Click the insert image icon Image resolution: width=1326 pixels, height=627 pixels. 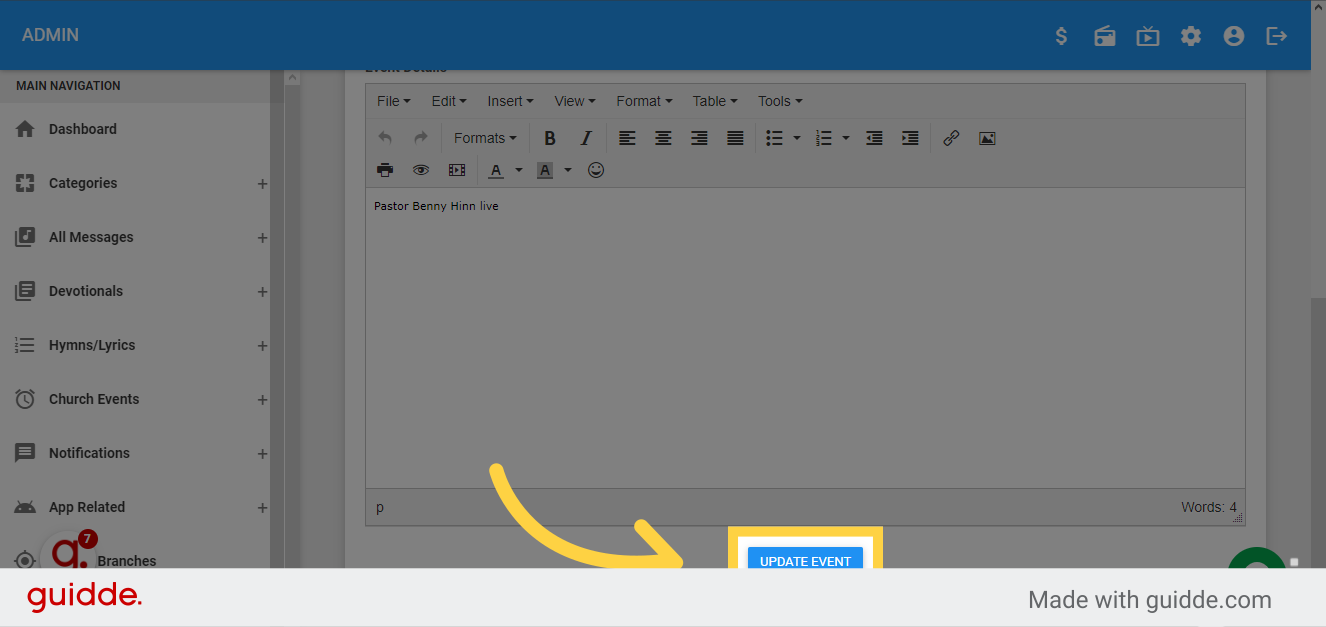pyautogui.click(x=987, y=138)
